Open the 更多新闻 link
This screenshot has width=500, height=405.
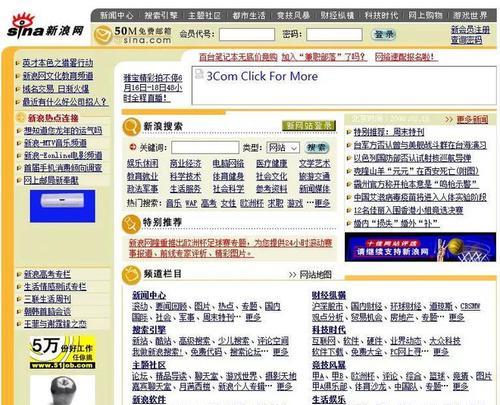472,119
